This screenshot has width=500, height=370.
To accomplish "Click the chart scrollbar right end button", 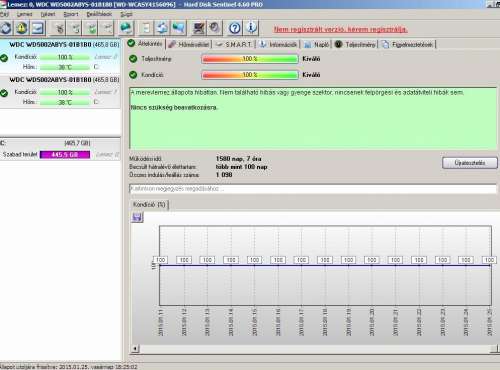I will point(495,349).
